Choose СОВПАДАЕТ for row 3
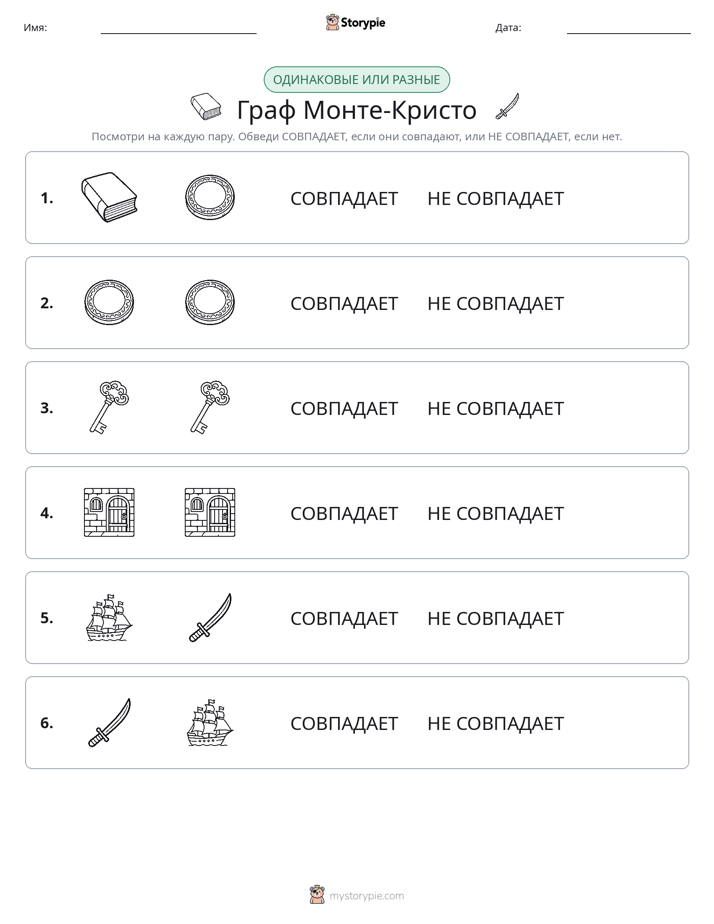 click(344, 408)
